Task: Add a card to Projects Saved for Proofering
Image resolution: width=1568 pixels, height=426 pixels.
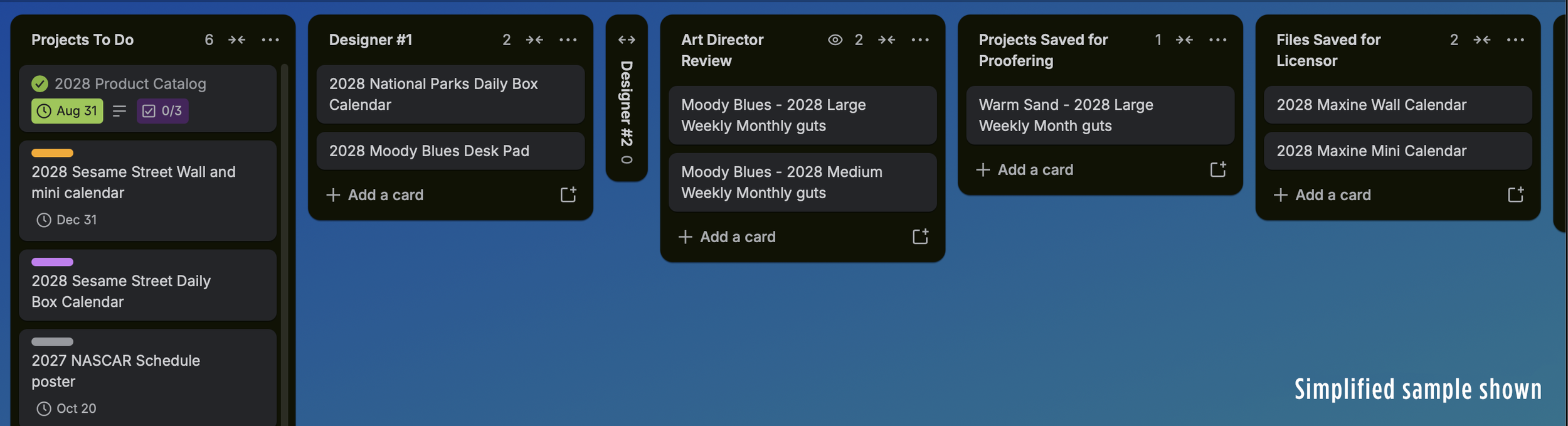Action: [x=1083, y=170]
